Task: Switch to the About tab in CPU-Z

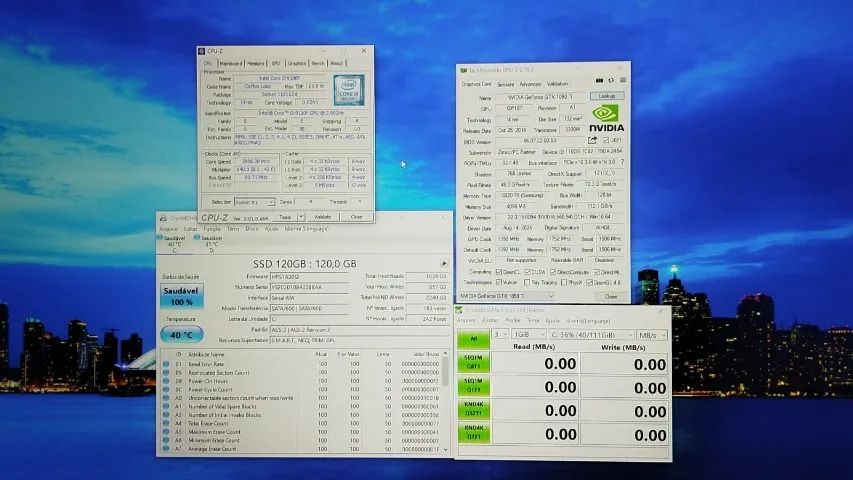Action: pos(337,64)
